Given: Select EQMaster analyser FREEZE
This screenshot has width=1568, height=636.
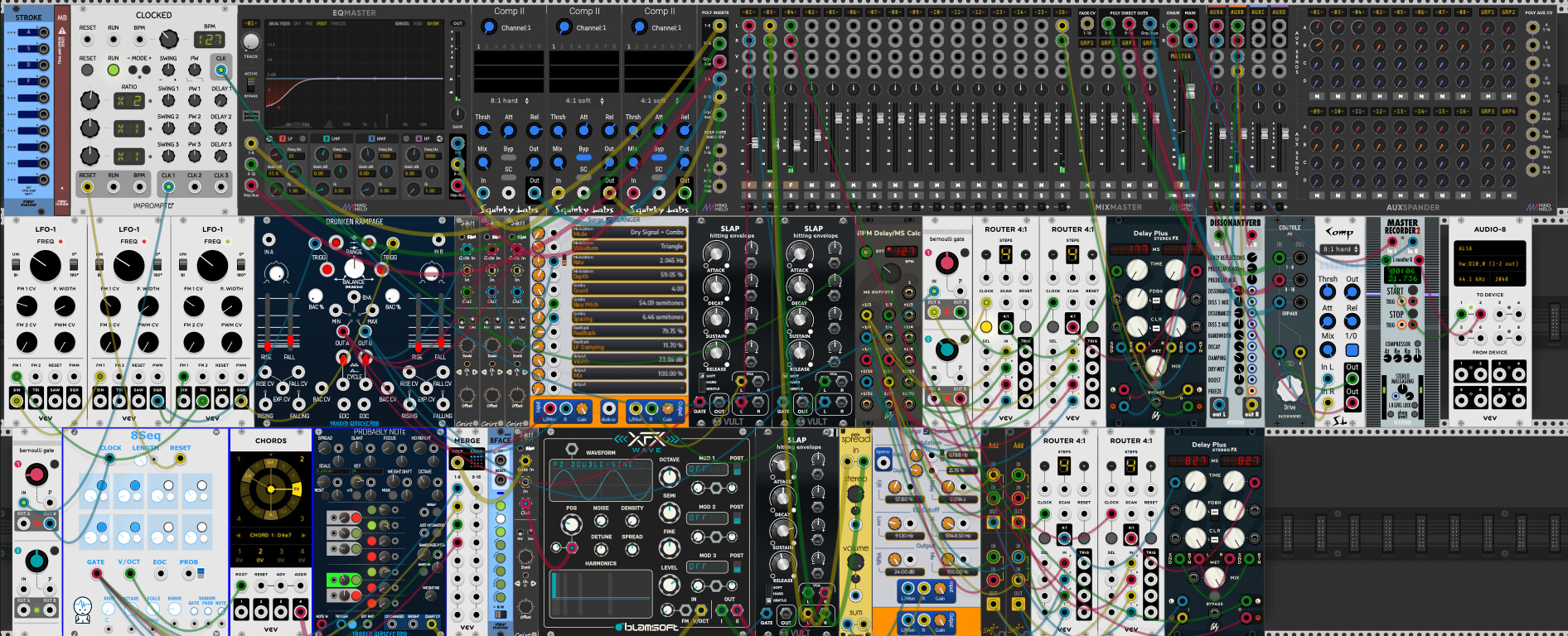Looking at the screenshot, I should coord(340,24).
